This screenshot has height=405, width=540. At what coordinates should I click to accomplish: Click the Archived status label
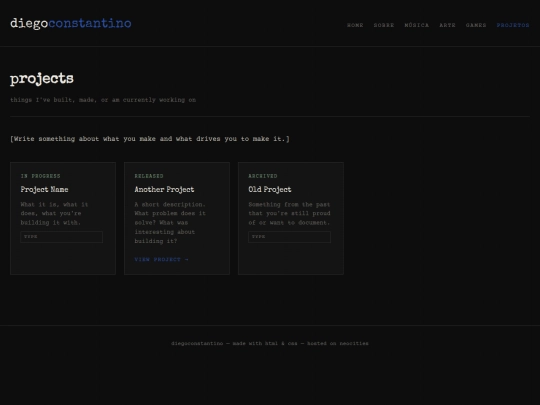tap(263, 176)
